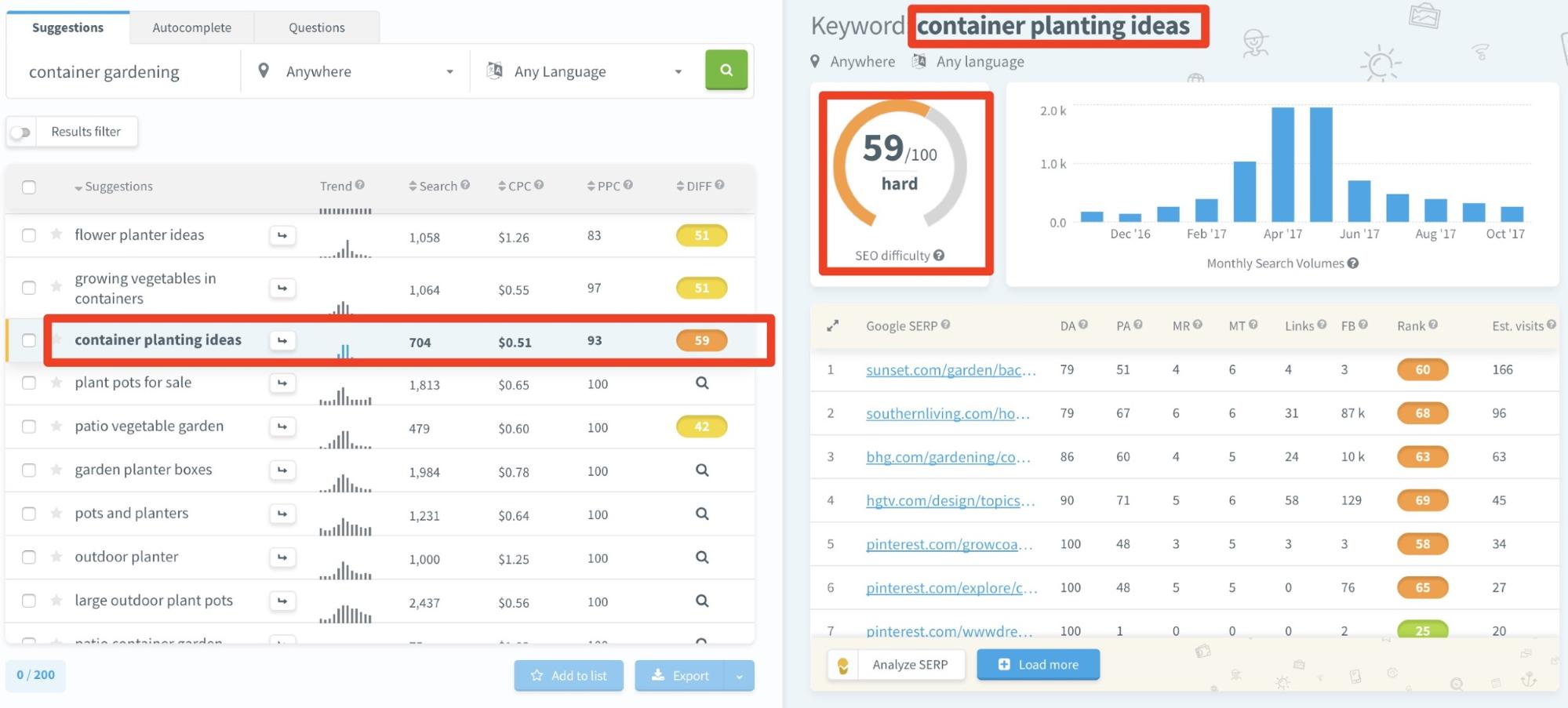Star the 'flower planter ideas' keyword
This screenshot has width=1568, height=708.
pos(56,234)
